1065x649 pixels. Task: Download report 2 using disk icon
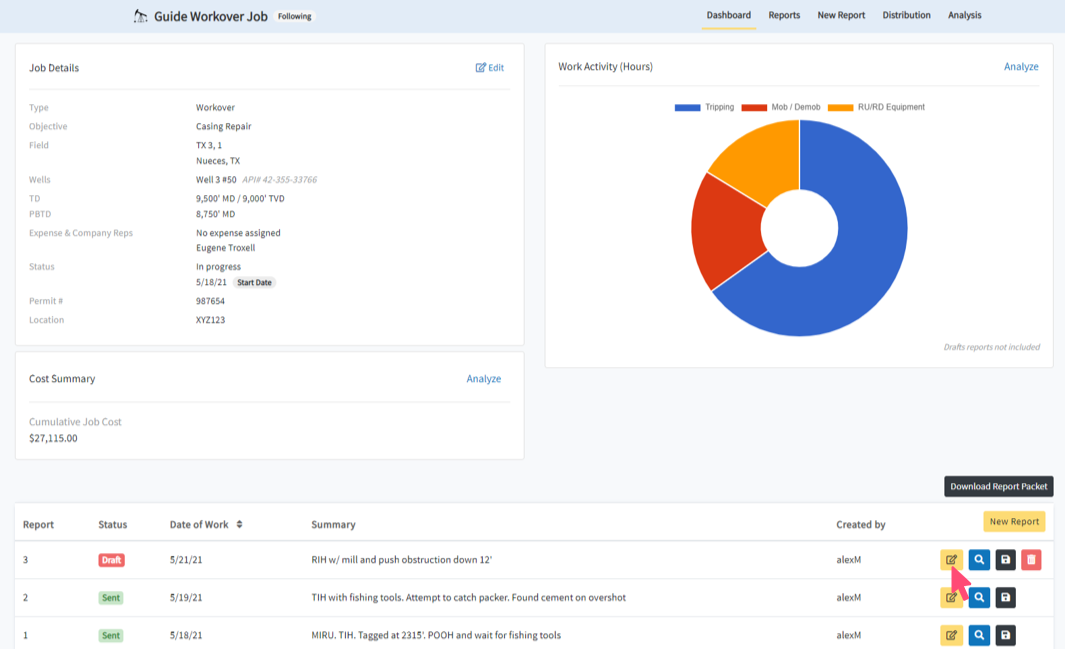(1005, 597)
